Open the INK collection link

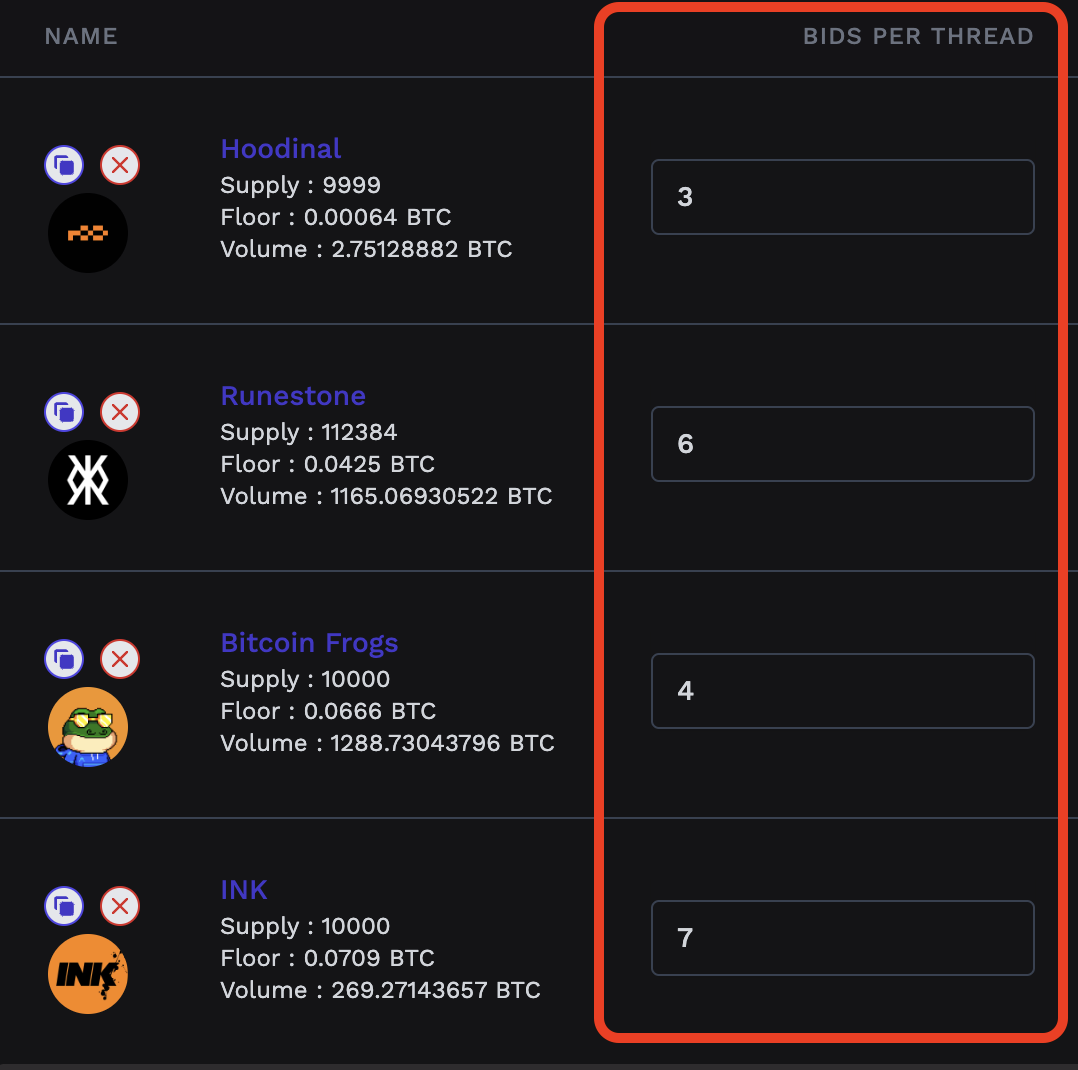[244, 890]
